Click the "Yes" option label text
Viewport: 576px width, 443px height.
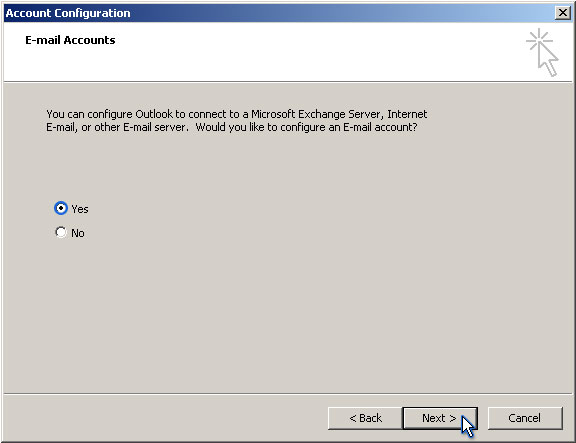(80, 209)
